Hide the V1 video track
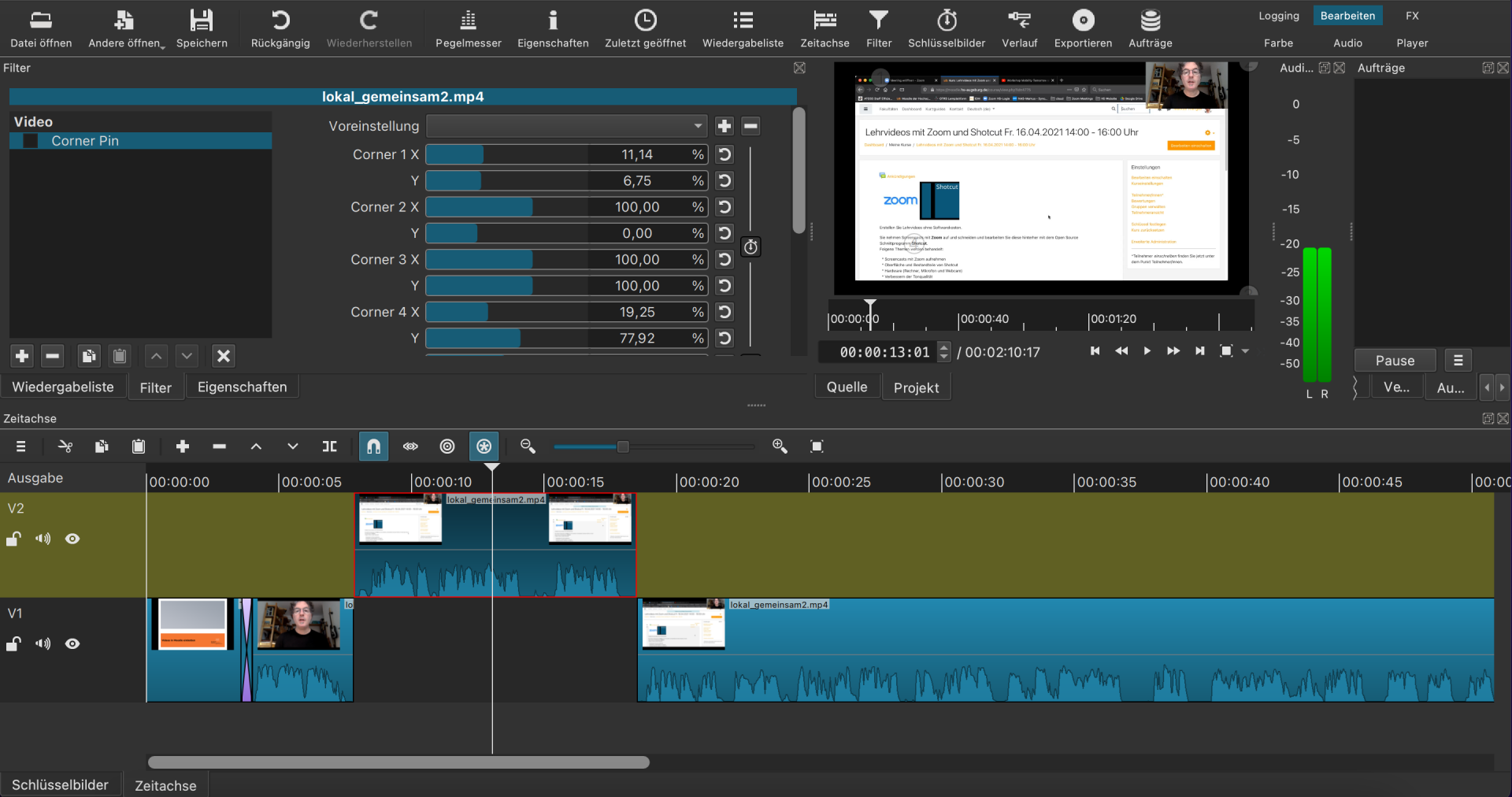Screen dimensions: 1512x797 point(72,643)
